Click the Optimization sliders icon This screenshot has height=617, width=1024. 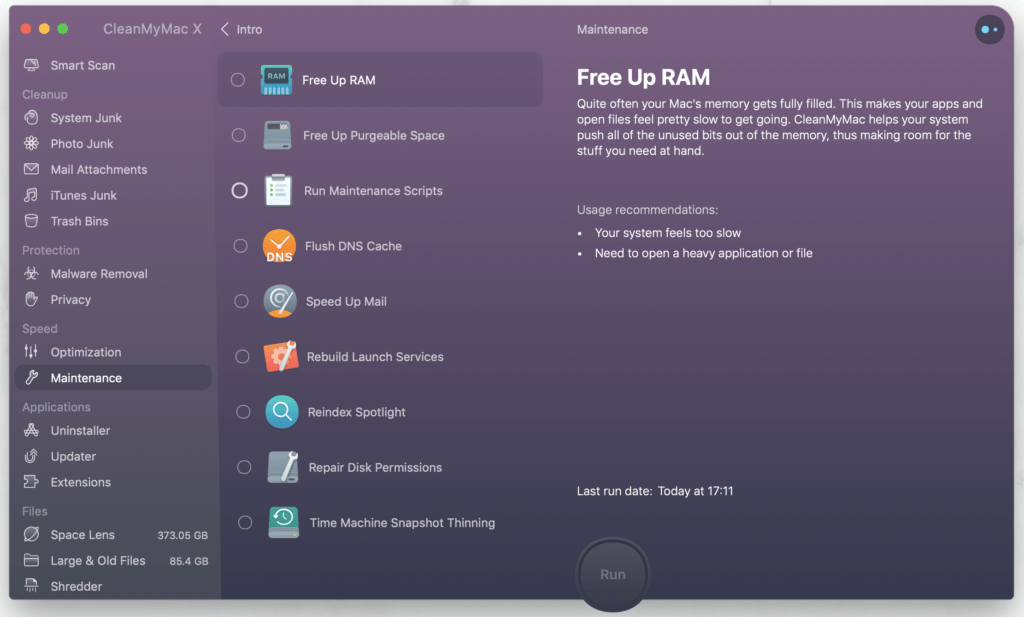pos(31,351)
